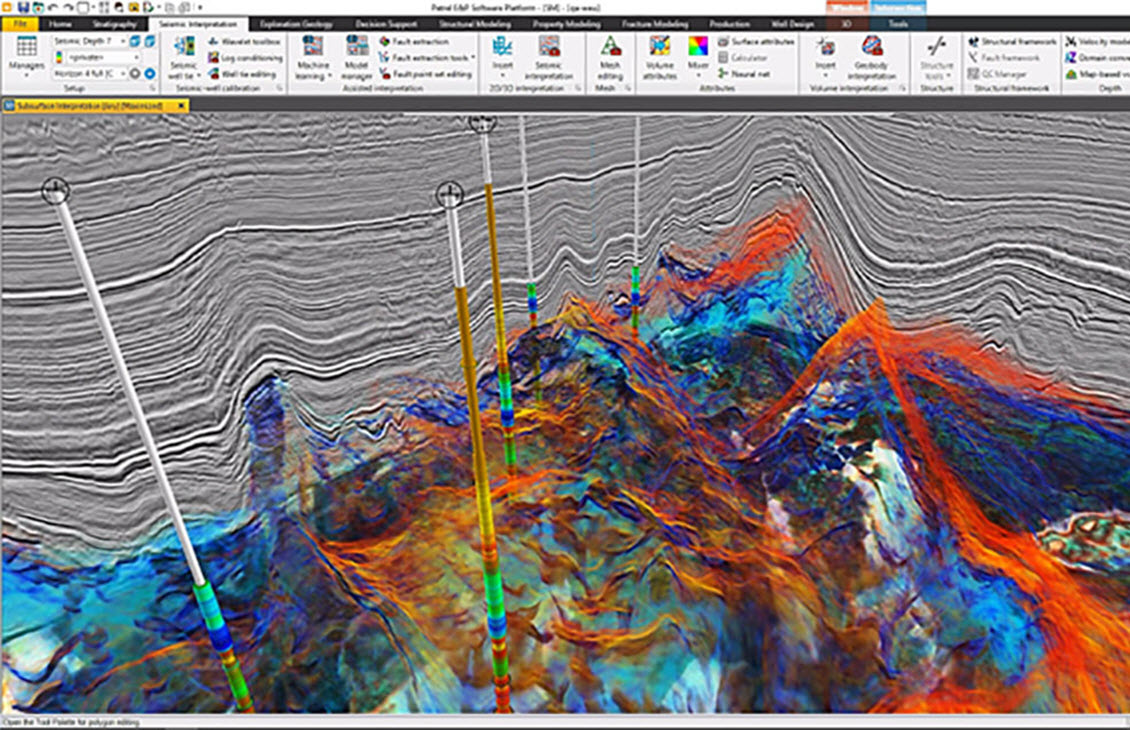
Task: Open the Setup group dialog launcher
Action: point(152,88)
